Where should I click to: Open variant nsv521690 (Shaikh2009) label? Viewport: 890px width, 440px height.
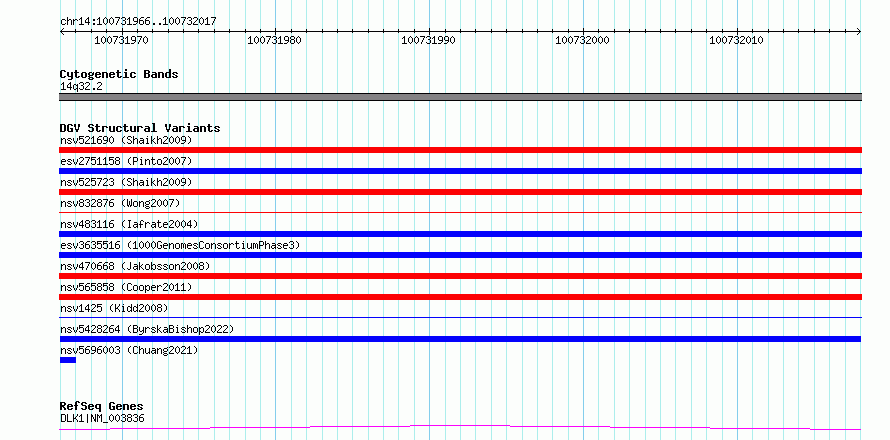point(126,140)
